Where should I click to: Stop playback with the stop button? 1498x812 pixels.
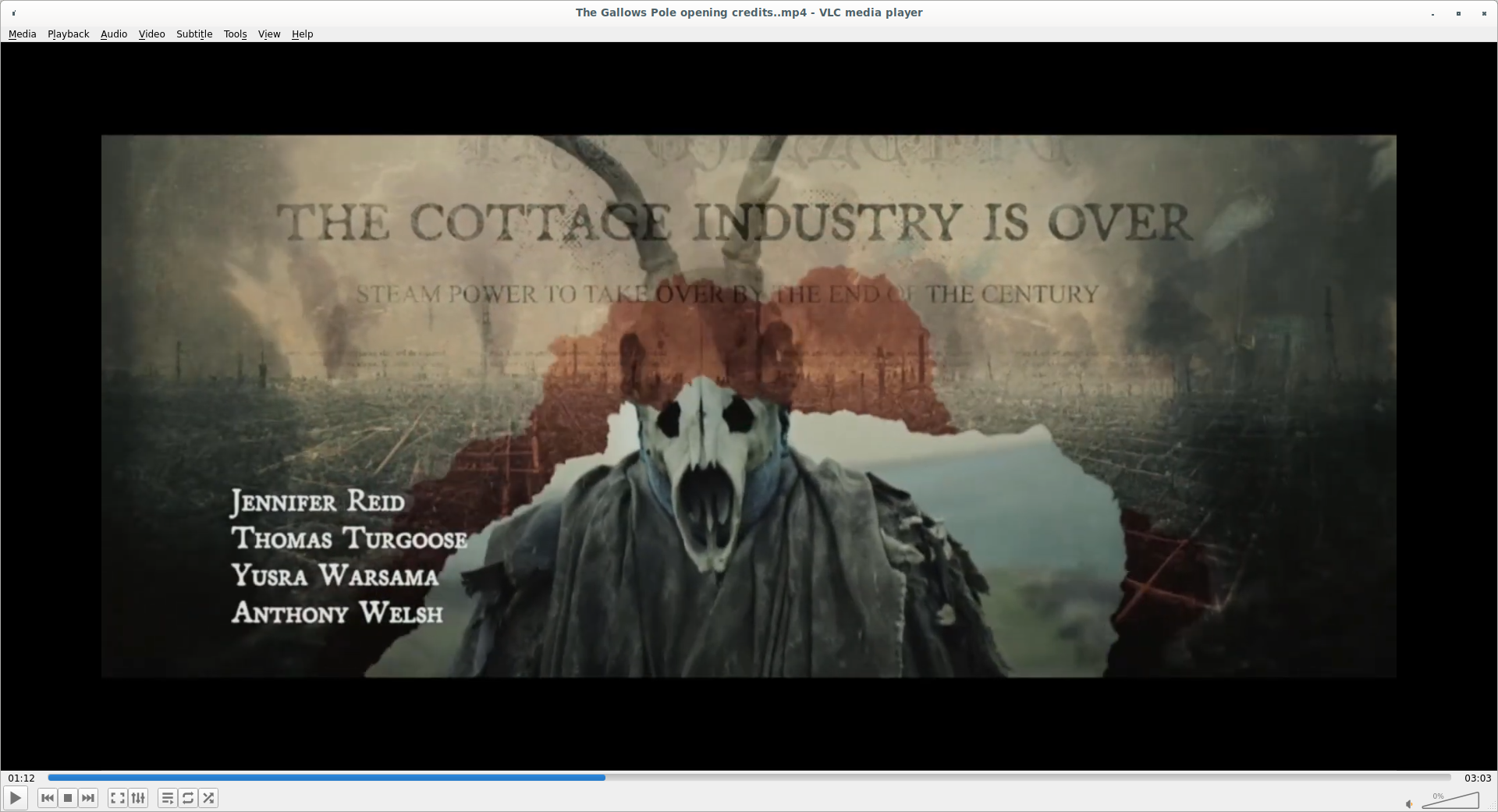click(68, 798)
